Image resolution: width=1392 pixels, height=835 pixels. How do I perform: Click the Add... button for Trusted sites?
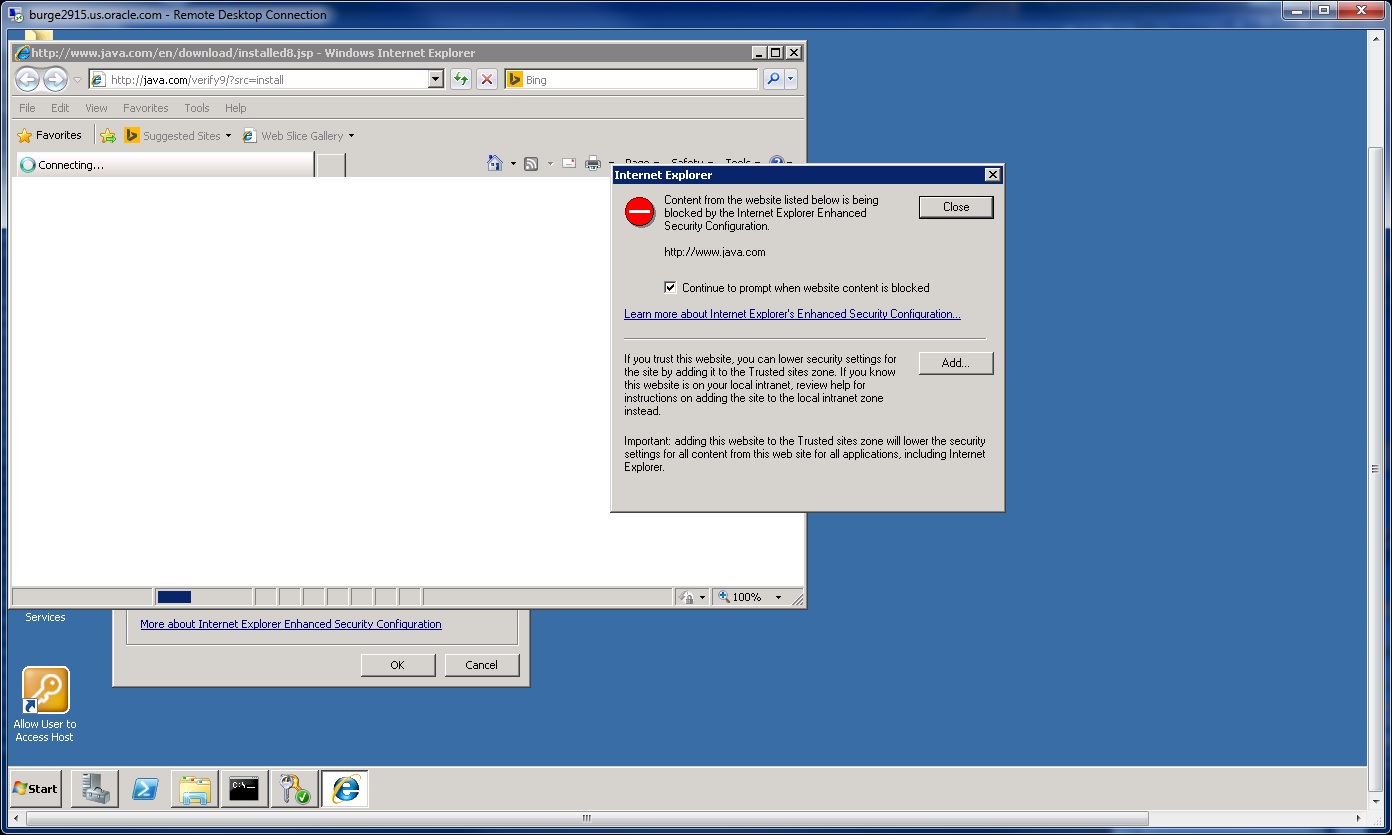tap(955, 363)
